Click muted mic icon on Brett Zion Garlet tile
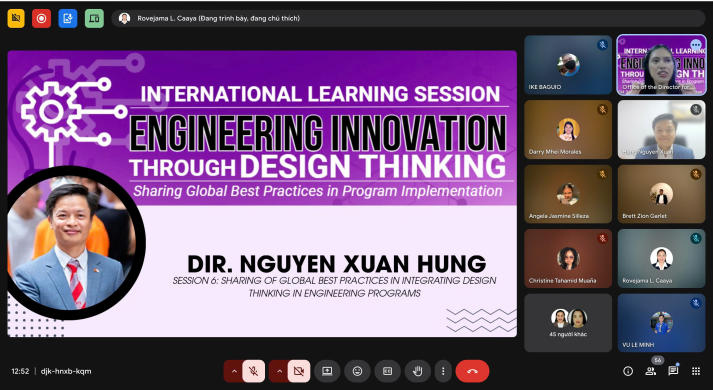The image size is (713, 390). pos(696,174)
